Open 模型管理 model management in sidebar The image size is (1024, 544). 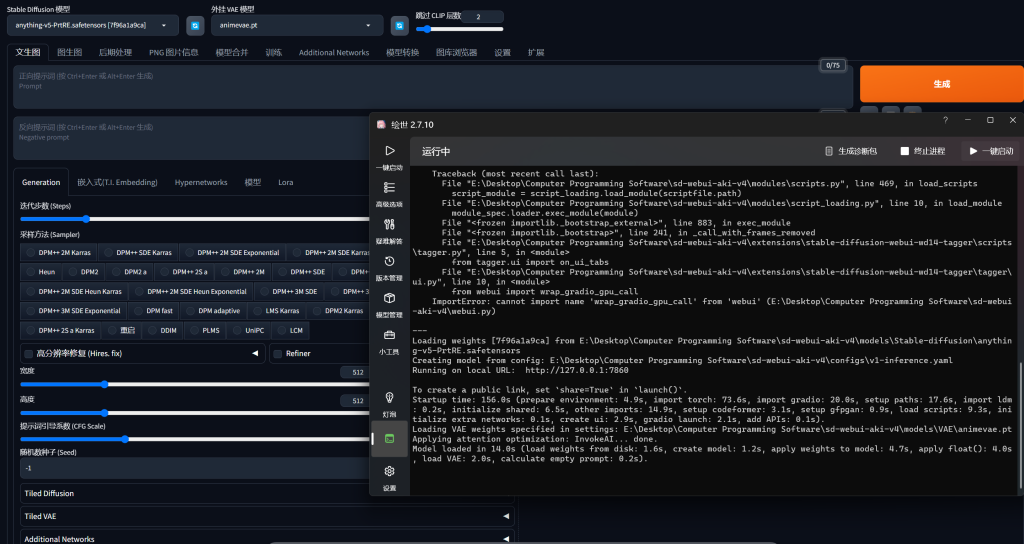(389, 304)
